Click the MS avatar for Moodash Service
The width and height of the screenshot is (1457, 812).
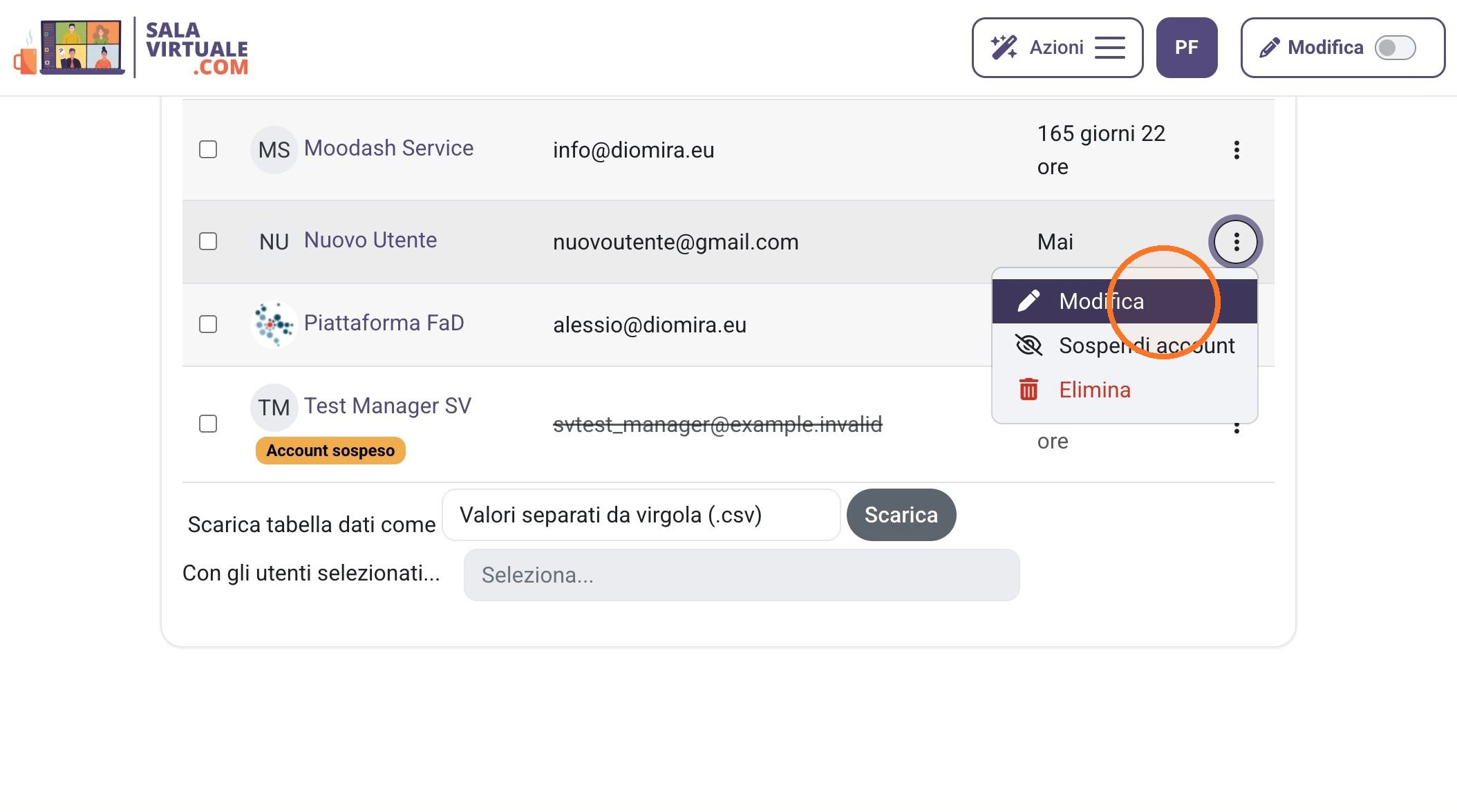(274, 150)
